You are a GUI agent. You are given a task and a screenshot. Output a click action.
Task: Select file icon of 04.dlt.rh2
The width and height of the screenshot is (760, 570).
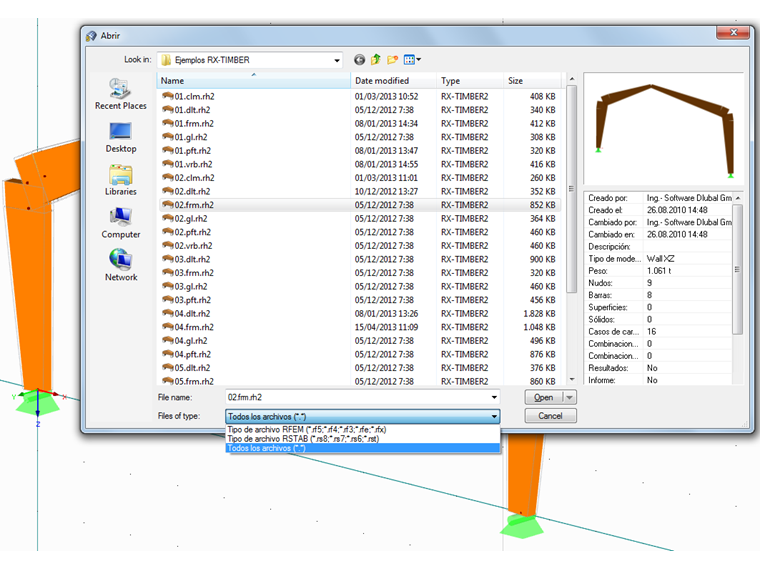pyautogui.click(x=168, y=313)
